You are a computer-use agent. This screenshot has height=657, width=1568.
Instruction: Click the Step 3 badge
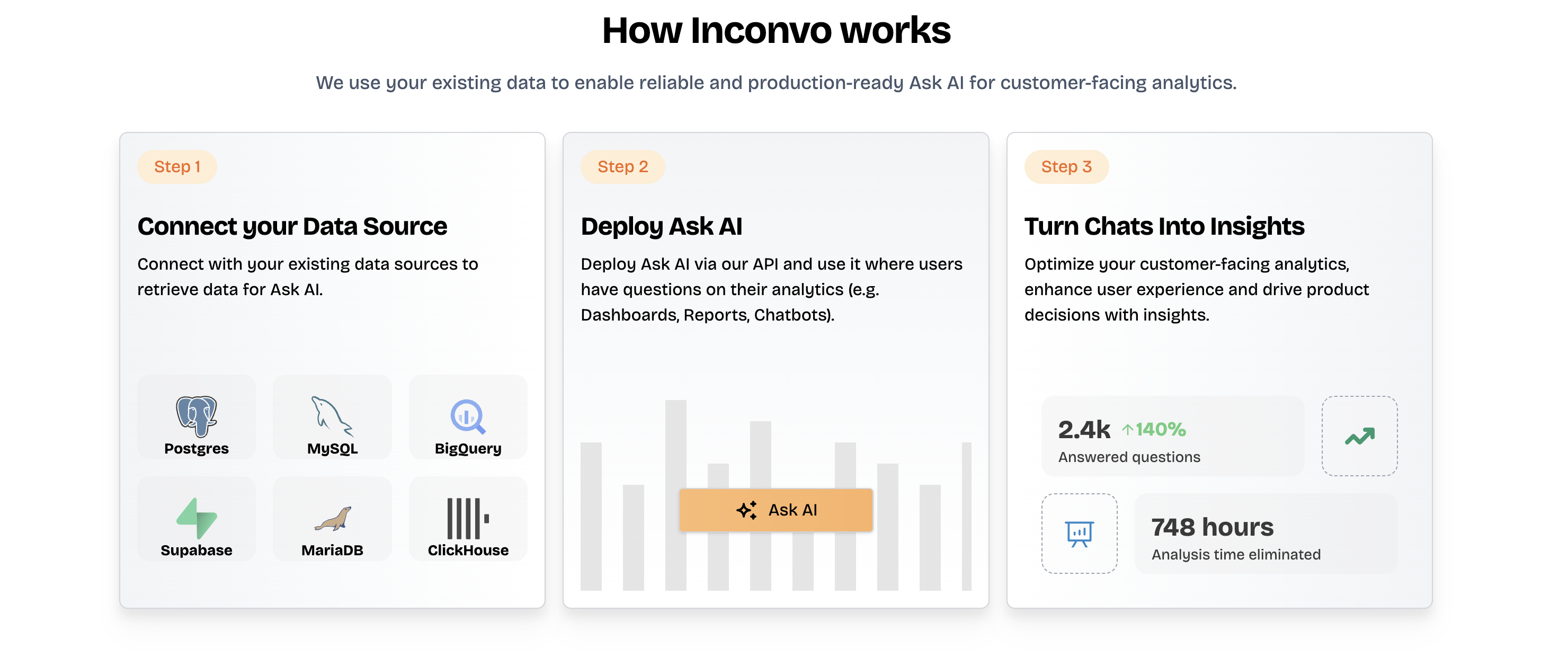[x=1066, y=166]
